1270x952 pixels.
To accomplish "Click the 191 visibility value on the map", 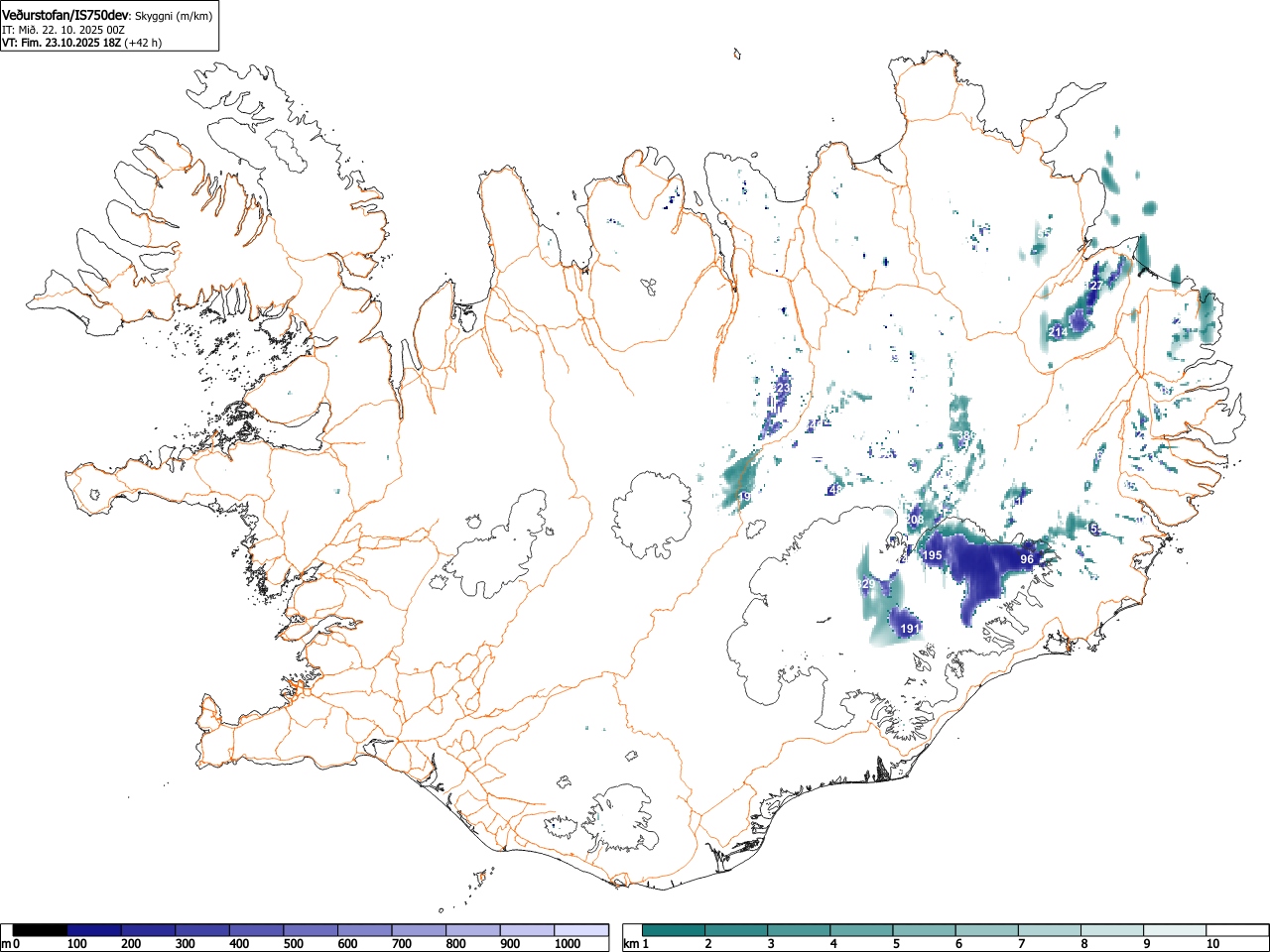I will point(910,629).
